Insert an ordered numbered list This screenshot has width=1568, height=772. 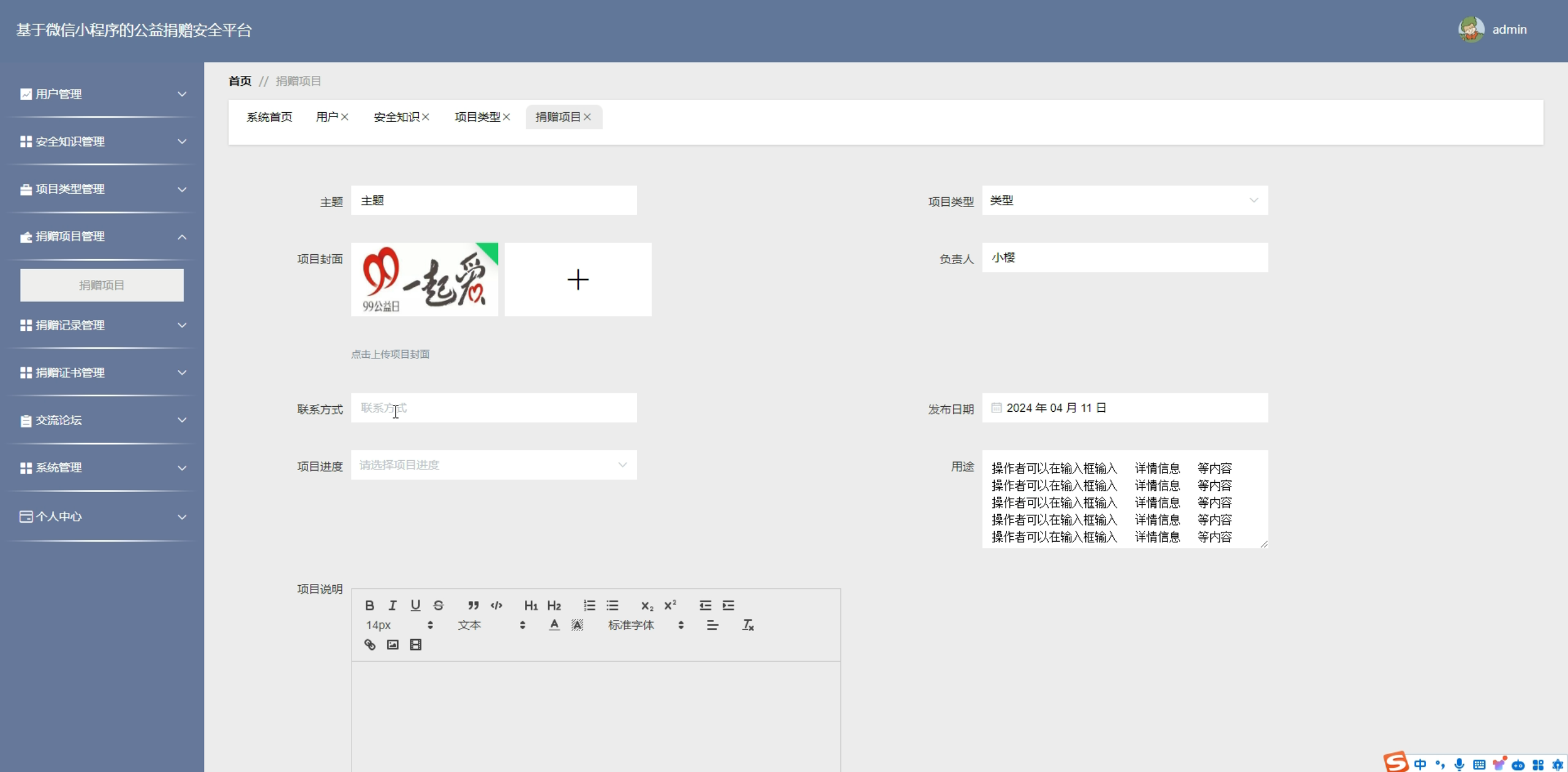click(x=589, y=605)
